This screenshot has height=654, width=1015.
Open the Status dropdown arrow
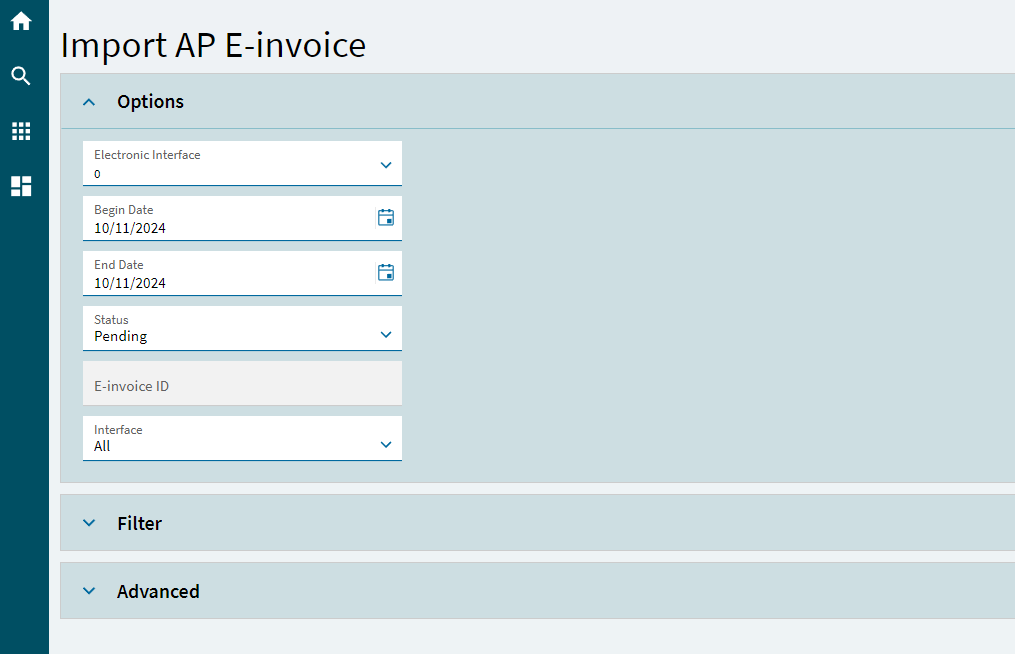tap(386, 335)
